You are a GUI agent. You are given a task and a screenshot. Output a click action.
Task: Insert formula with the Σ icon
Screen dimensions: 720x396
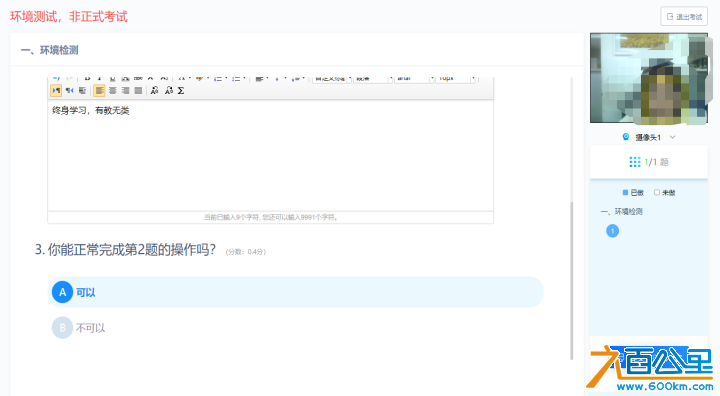click(x=181, y=91)
